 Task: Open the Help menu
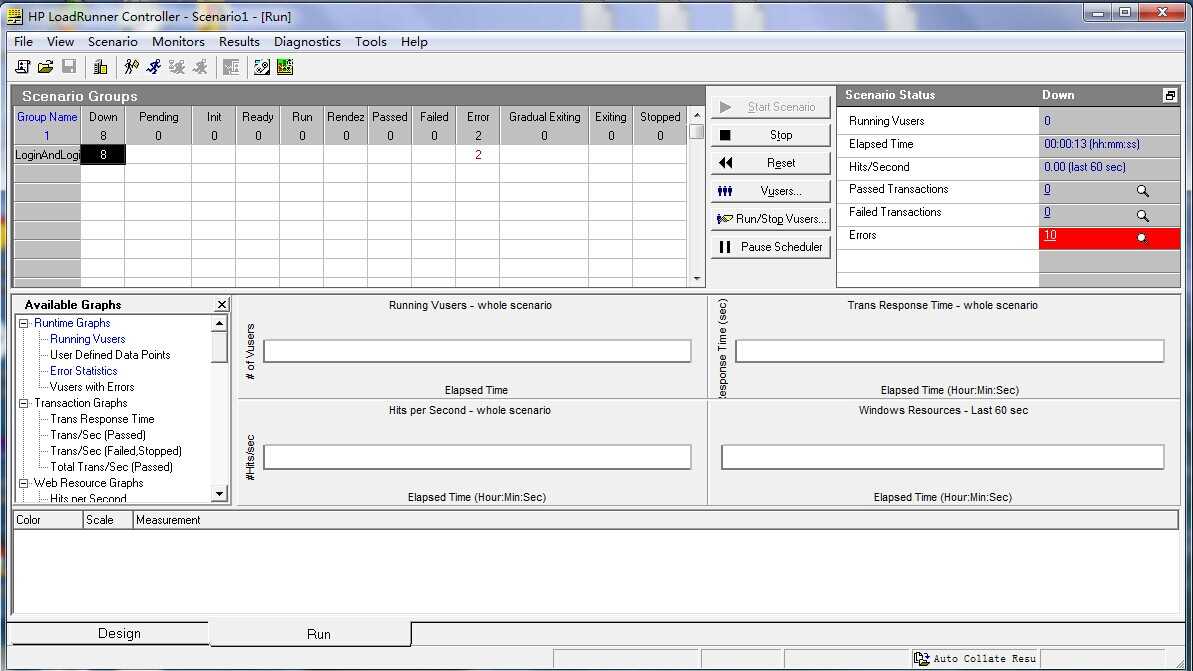tap(414, 42)
